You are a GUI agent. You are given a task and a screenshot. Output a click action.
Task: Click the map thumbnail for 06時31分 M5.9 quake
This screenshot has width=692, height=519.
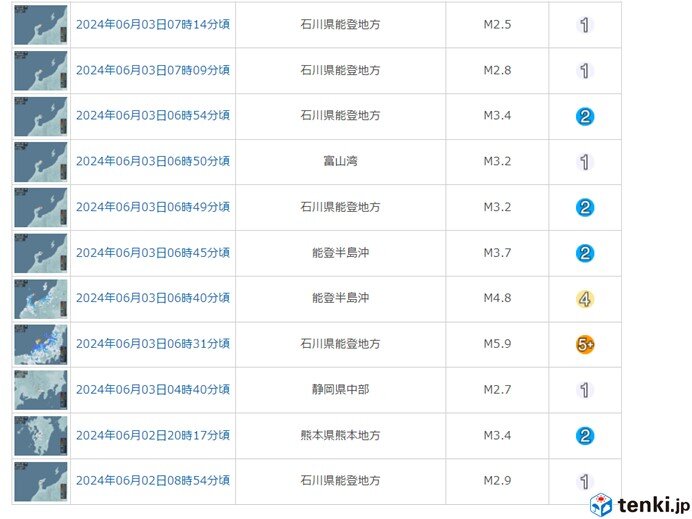tap(41, 345)
